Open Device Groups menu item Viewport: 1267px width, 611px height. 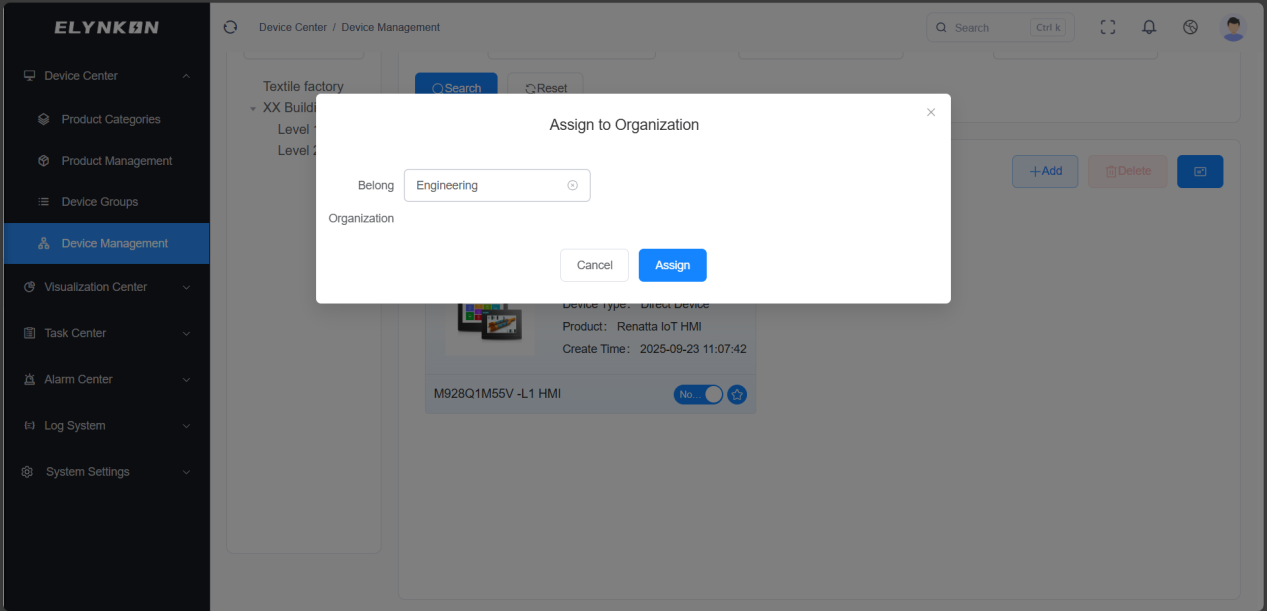pyautogui.click(x=105, y=202)
